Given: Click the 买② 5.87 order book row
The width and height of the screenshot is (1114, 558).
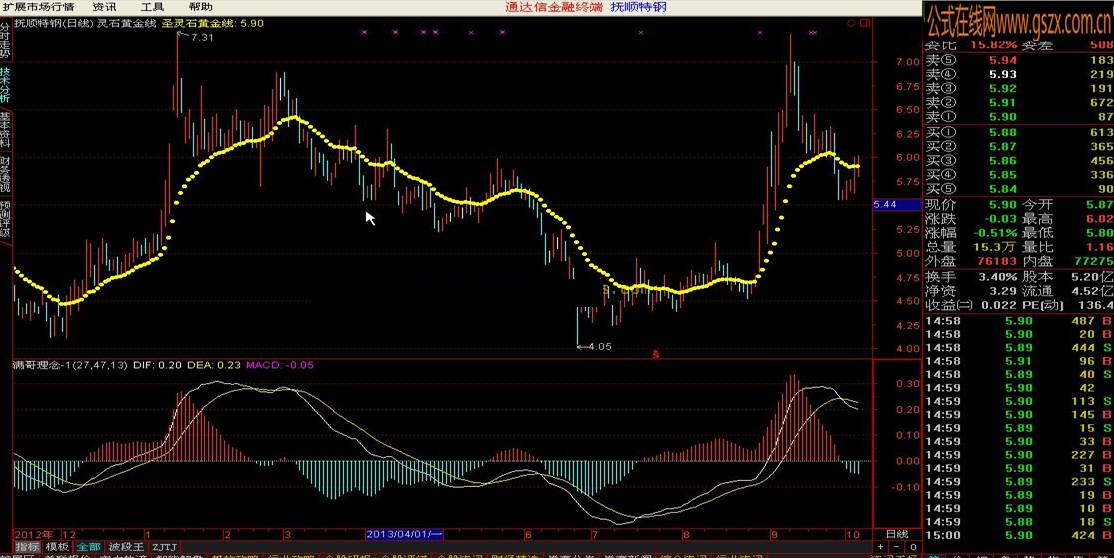Looking at the screenshot, I should 1019,146.
